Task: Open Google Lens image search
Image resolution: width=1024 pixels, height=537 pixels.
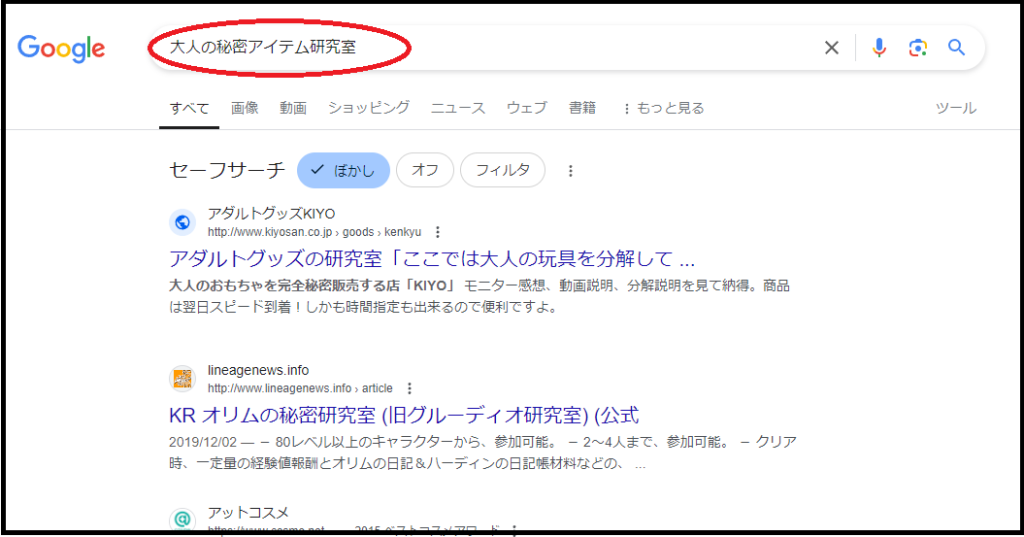Action: tap(918, 48)
